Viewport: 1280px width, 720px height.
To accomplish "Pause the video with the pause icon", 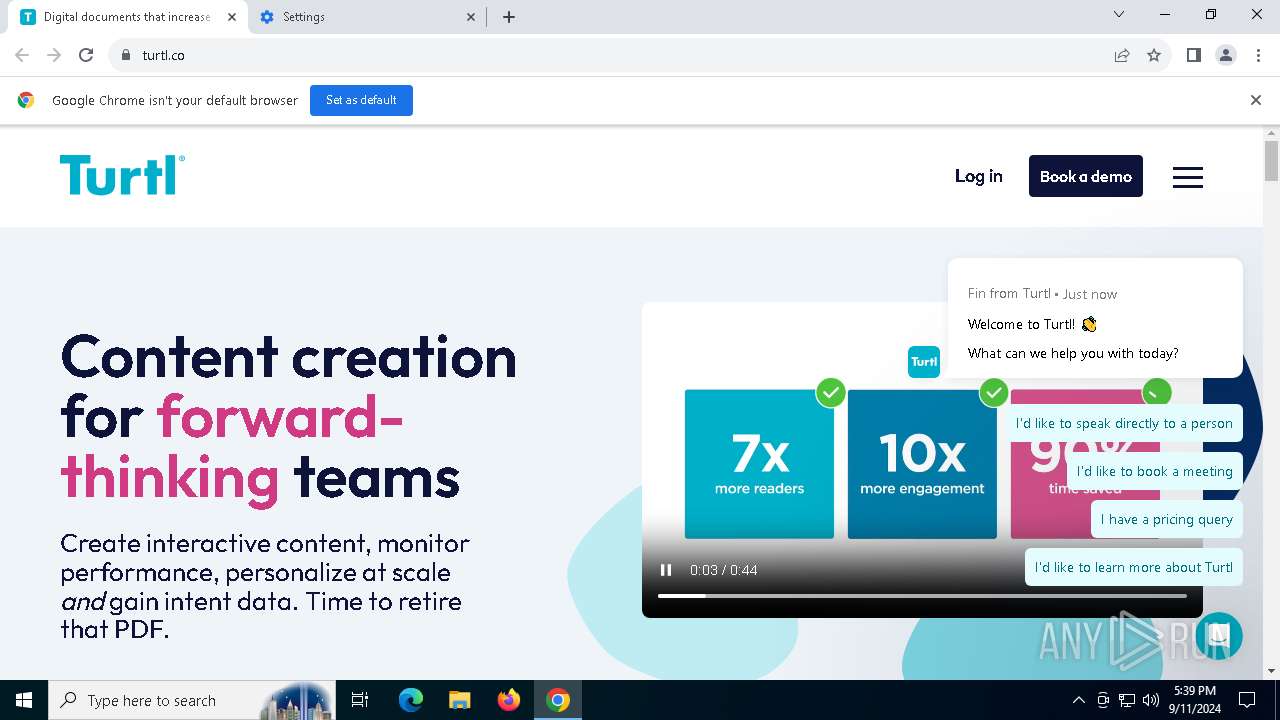I will pyautogui.click(x=666, y=570).
